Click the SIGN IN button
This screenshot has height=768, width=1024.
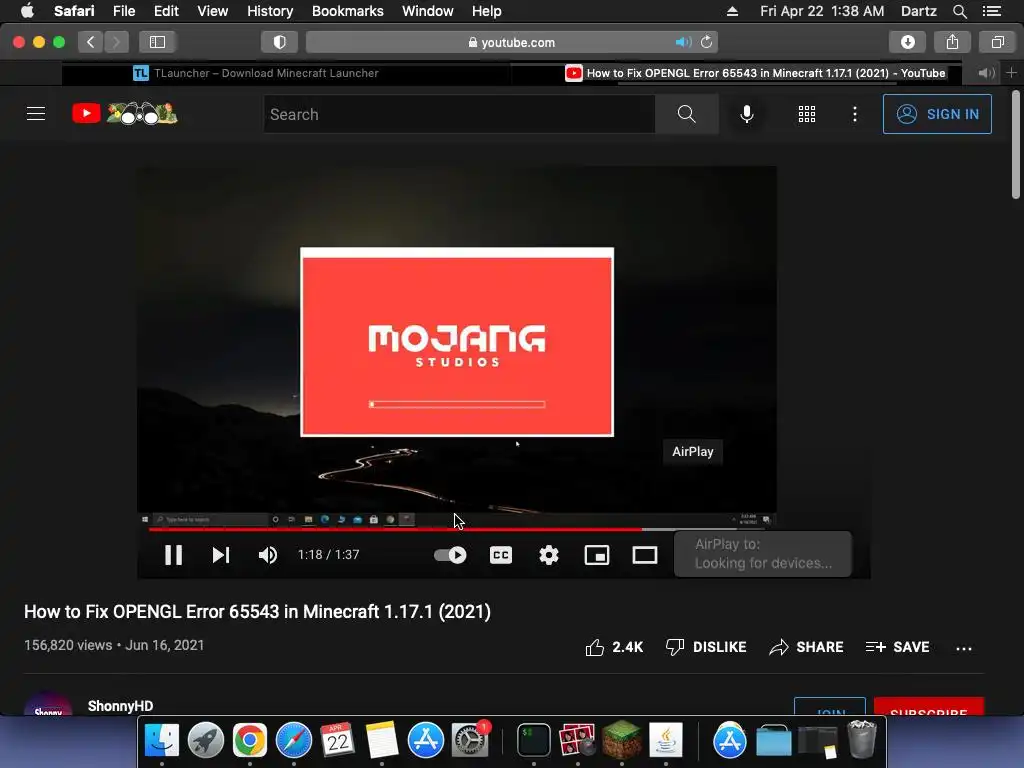(937, 114)
